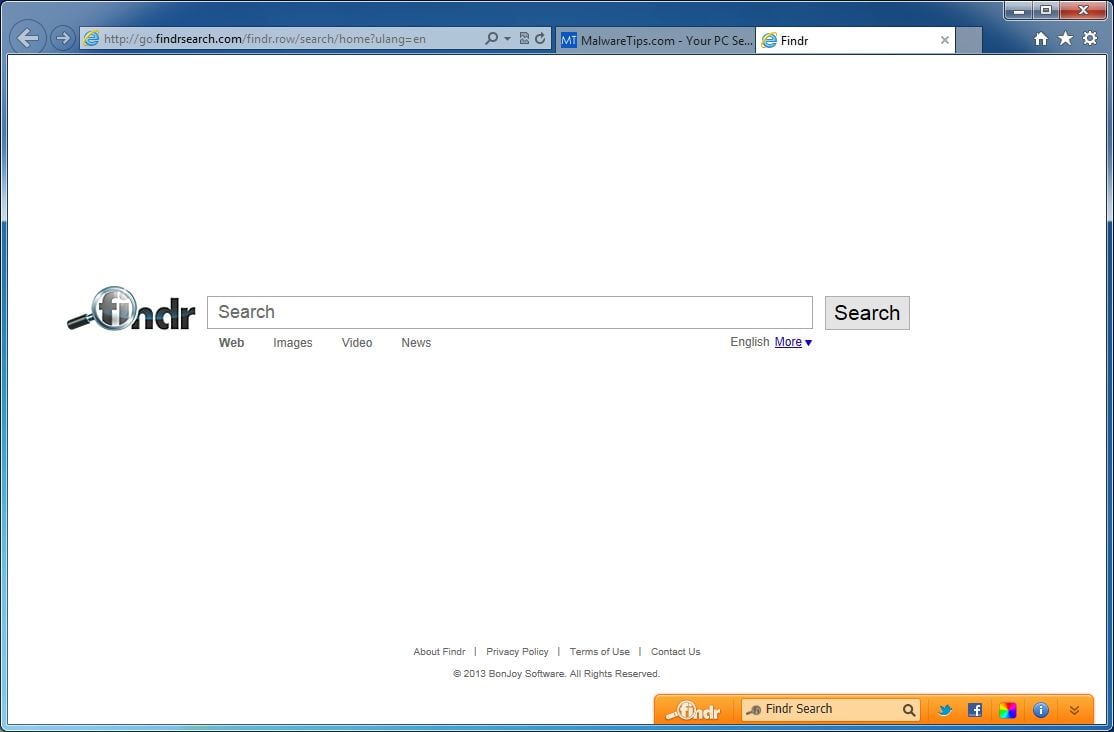The image size is (1114, 732).
Task: Open a new blank tab
Action: click(x=969, y=41)
